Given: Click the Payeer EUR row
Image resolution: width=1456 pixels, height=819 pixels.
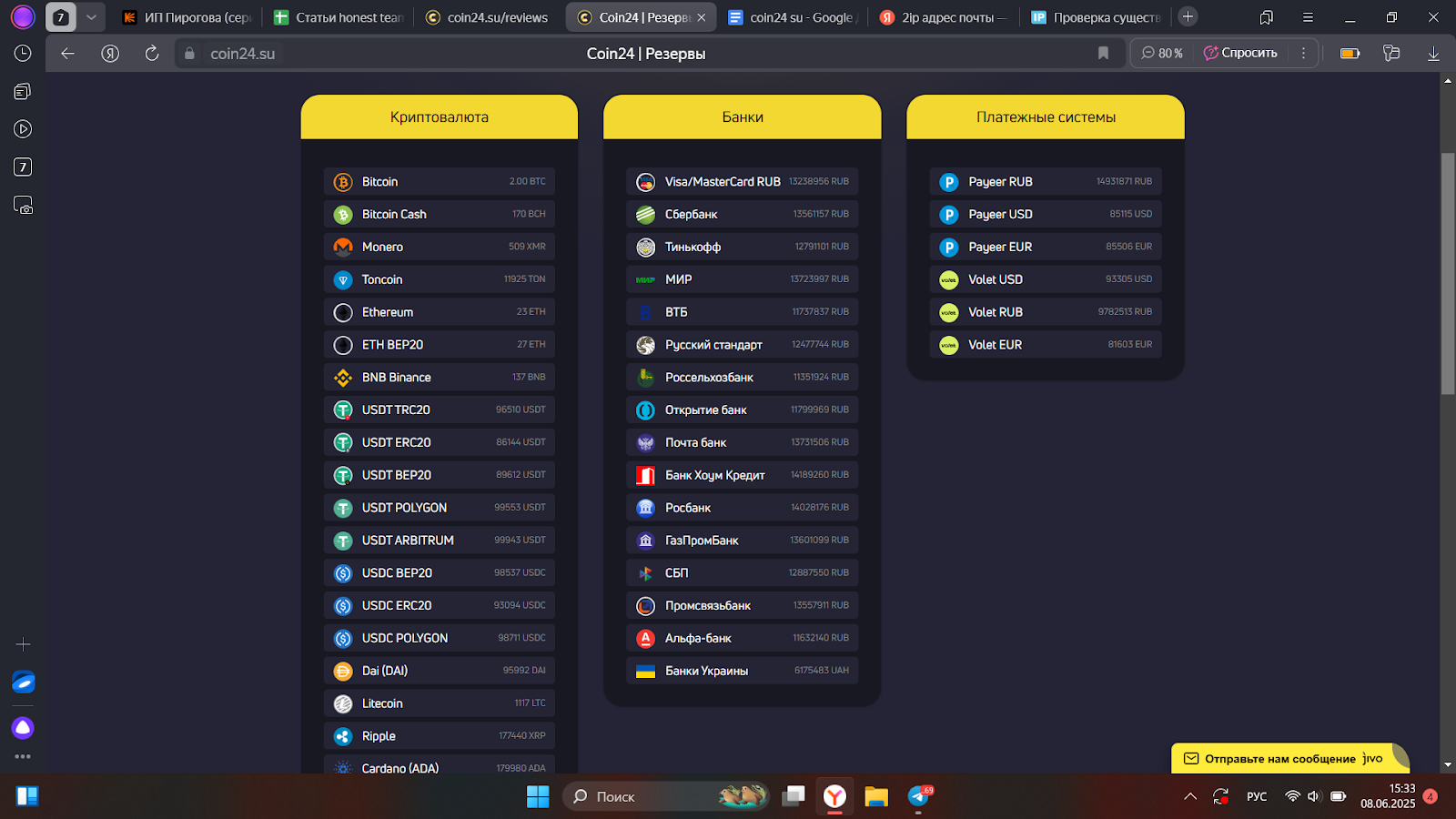Looking at the screenshot, I should [1046, 247].
